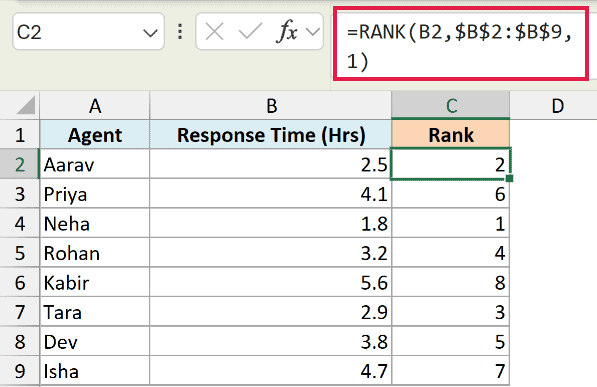Select Aarav's rank cell showing 2
This screenshot has width=597, height=387.
tap(451, 164)
